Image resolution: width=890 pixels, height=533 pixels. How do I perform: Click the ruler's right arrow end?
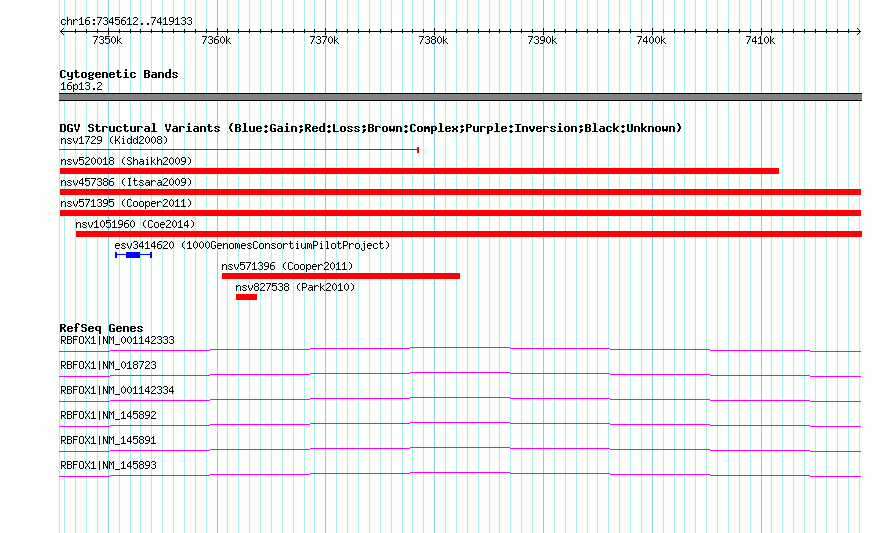point(859,32)
